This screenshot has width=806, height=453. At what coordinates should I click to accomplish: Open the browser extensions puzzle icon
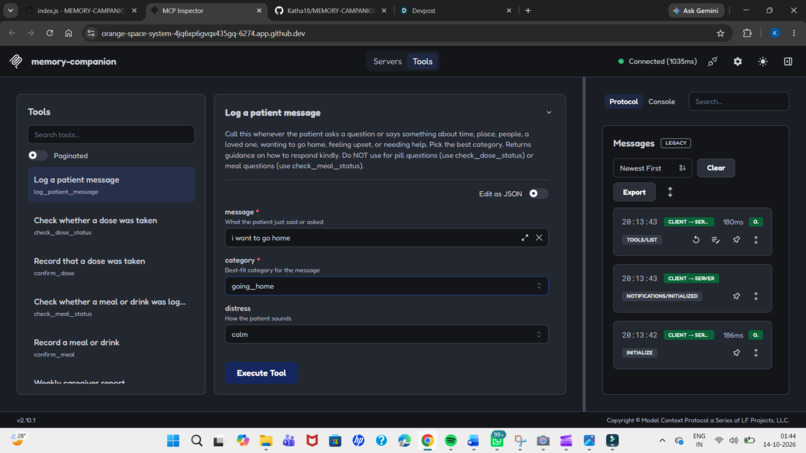(x=747, y=33)
